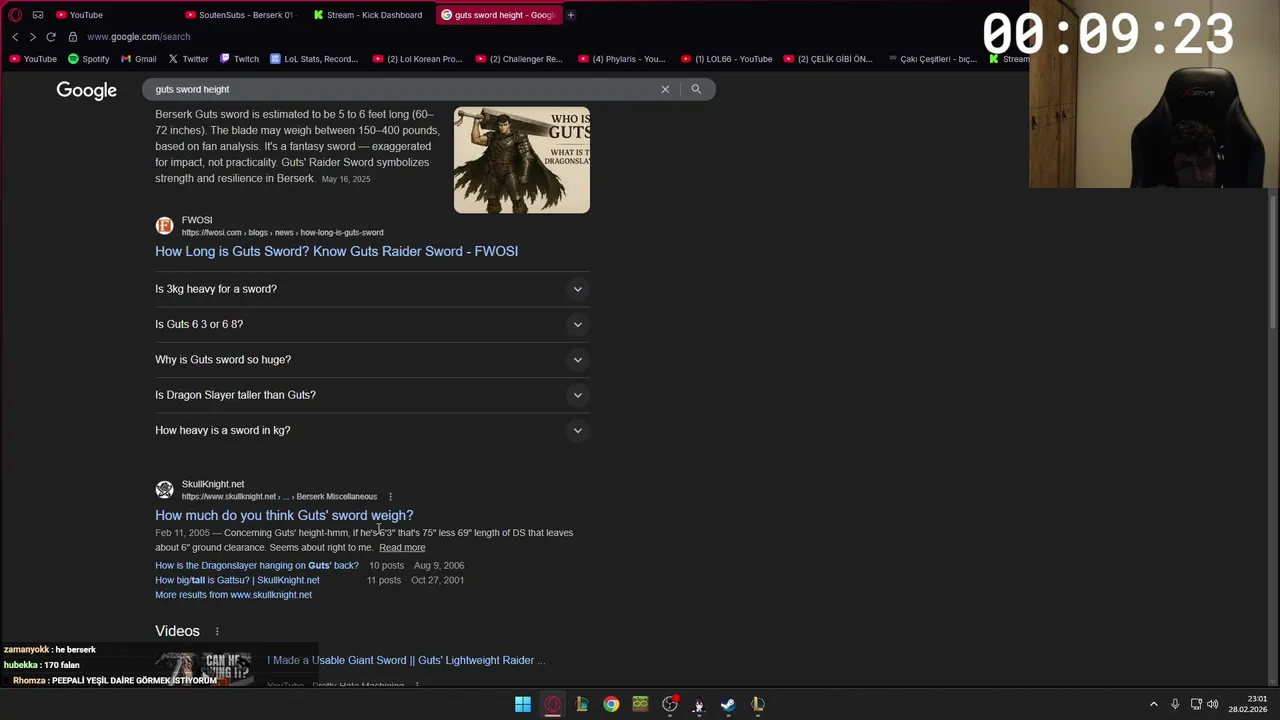Switch to SoutenSubs - Berserk 01 tab
This screenshot has width=1280, height=720.
point(240,15)
